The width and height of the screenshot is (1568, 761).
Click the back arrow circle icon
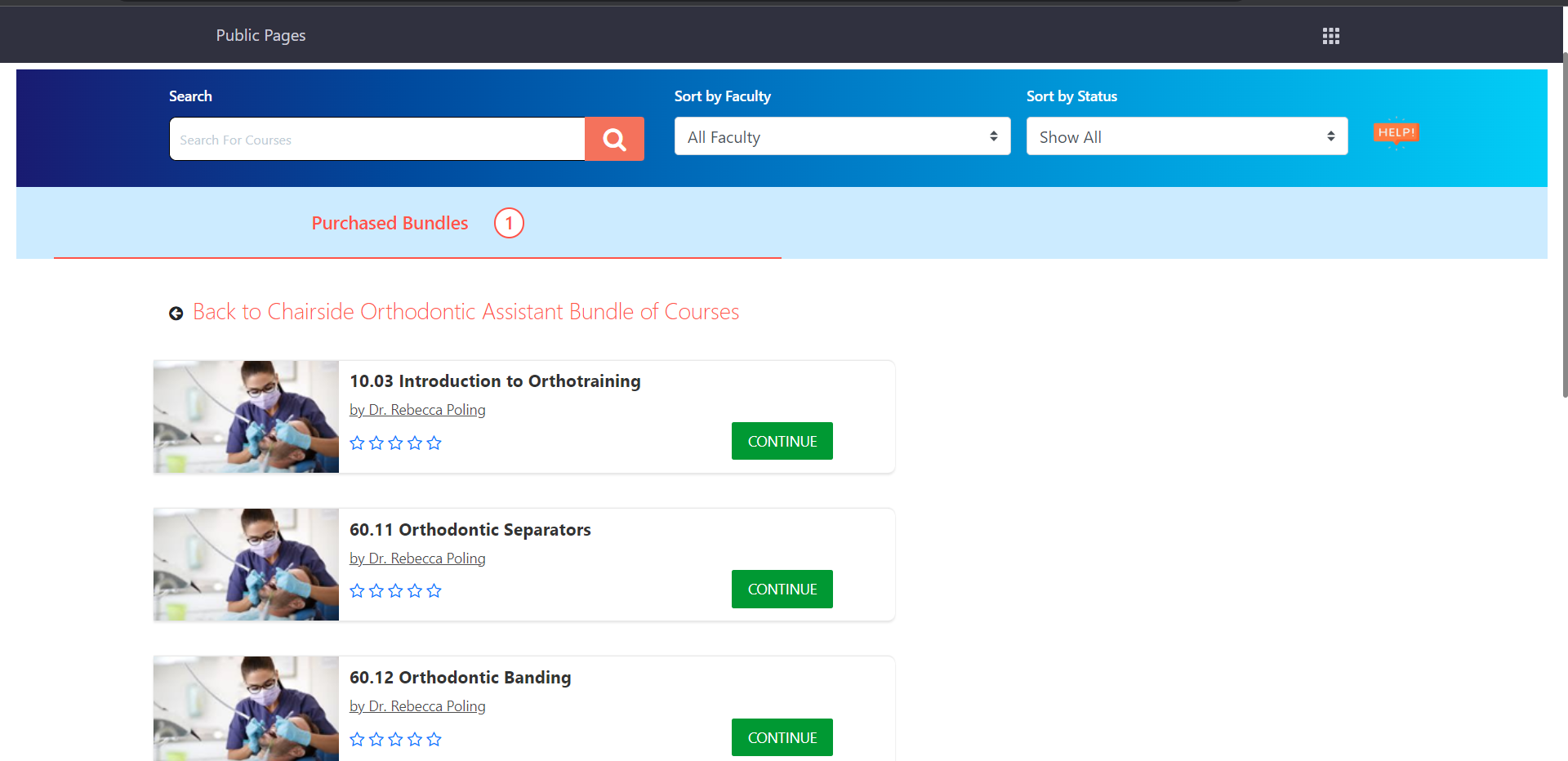click(x=176, y=314)
